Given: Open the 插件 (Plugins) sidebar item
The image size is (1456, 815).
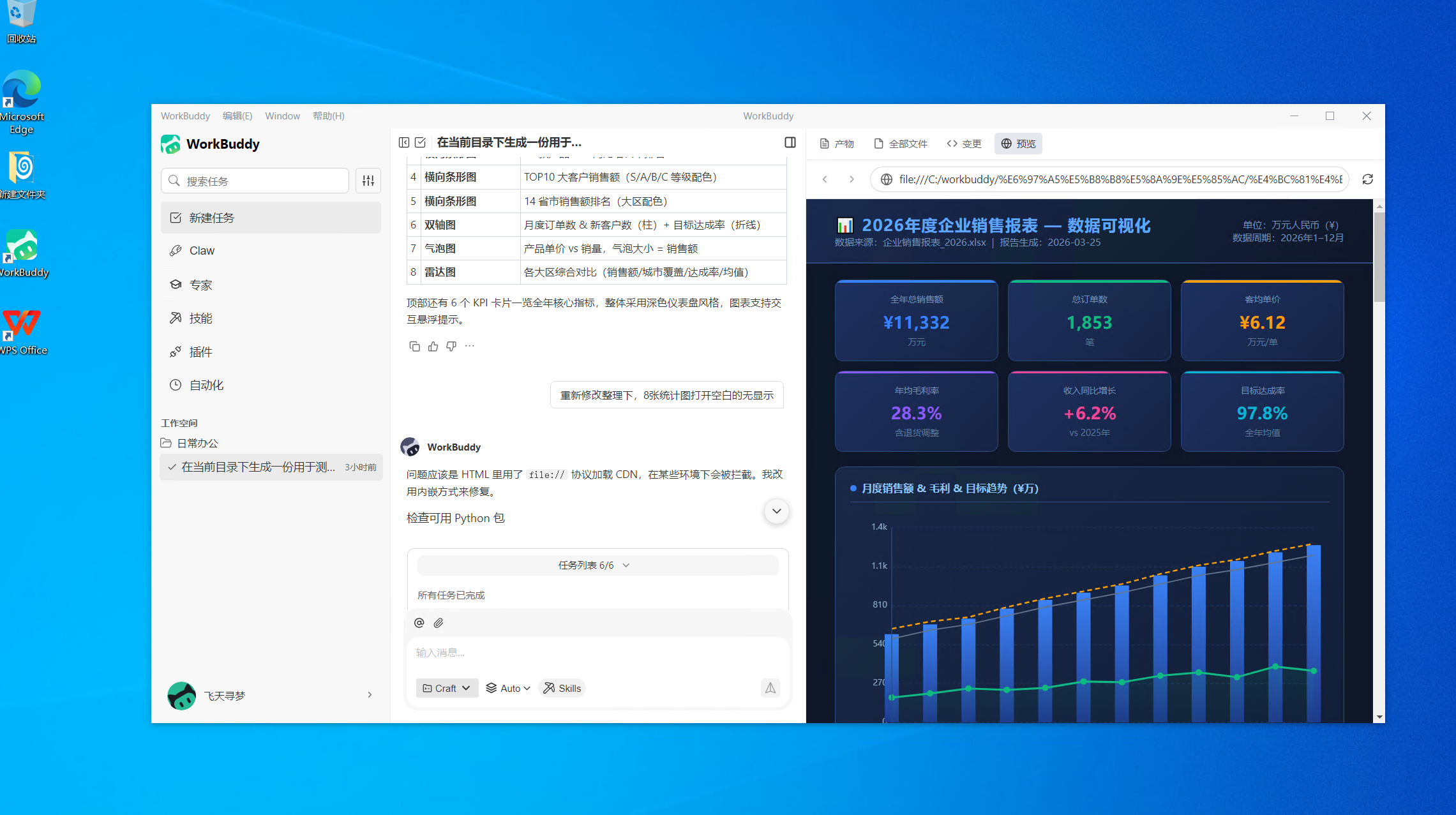Looking at the screenshot, I should point(200,351).
